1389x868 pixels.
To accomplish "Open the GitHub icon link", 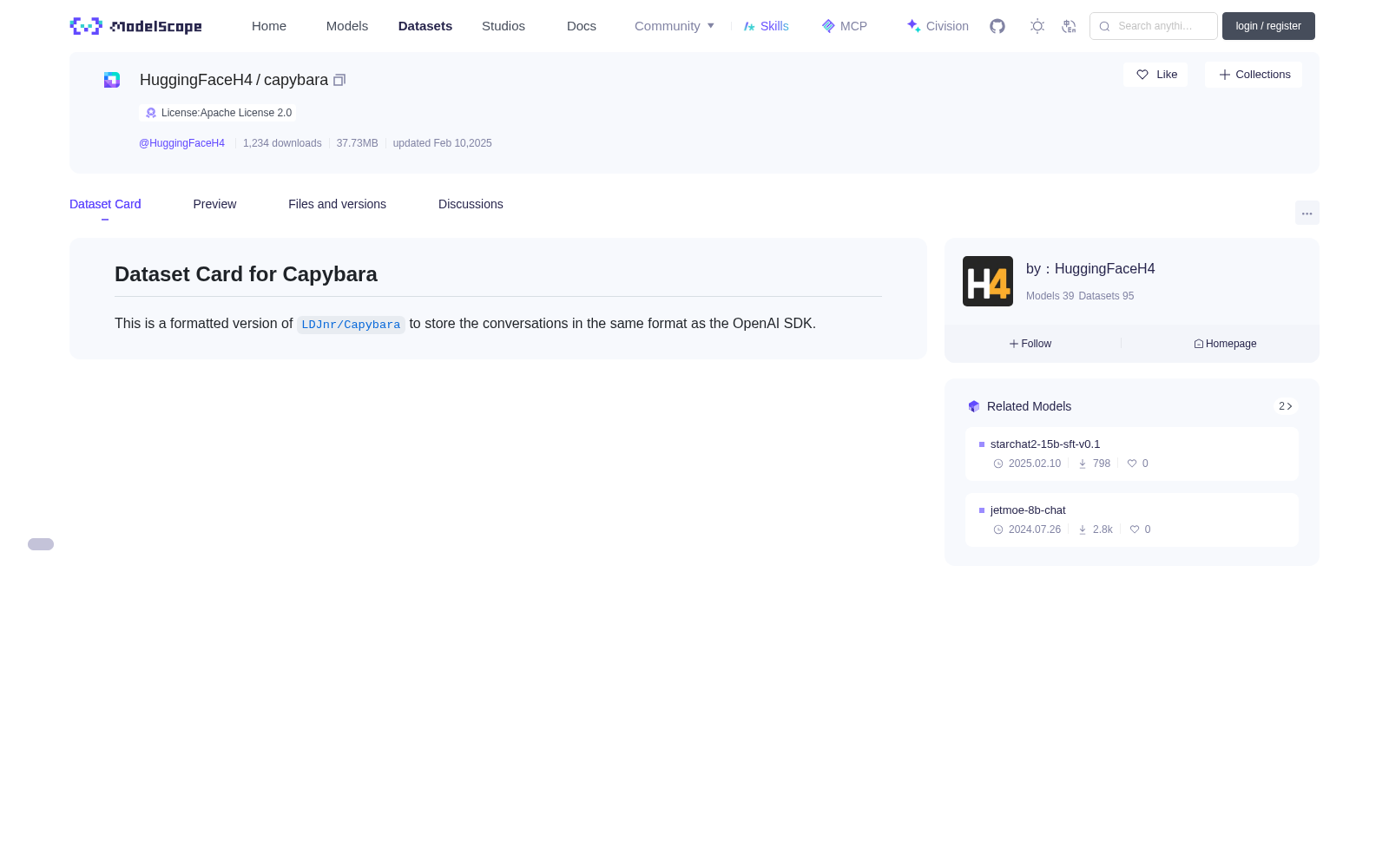I will point(997,26).
